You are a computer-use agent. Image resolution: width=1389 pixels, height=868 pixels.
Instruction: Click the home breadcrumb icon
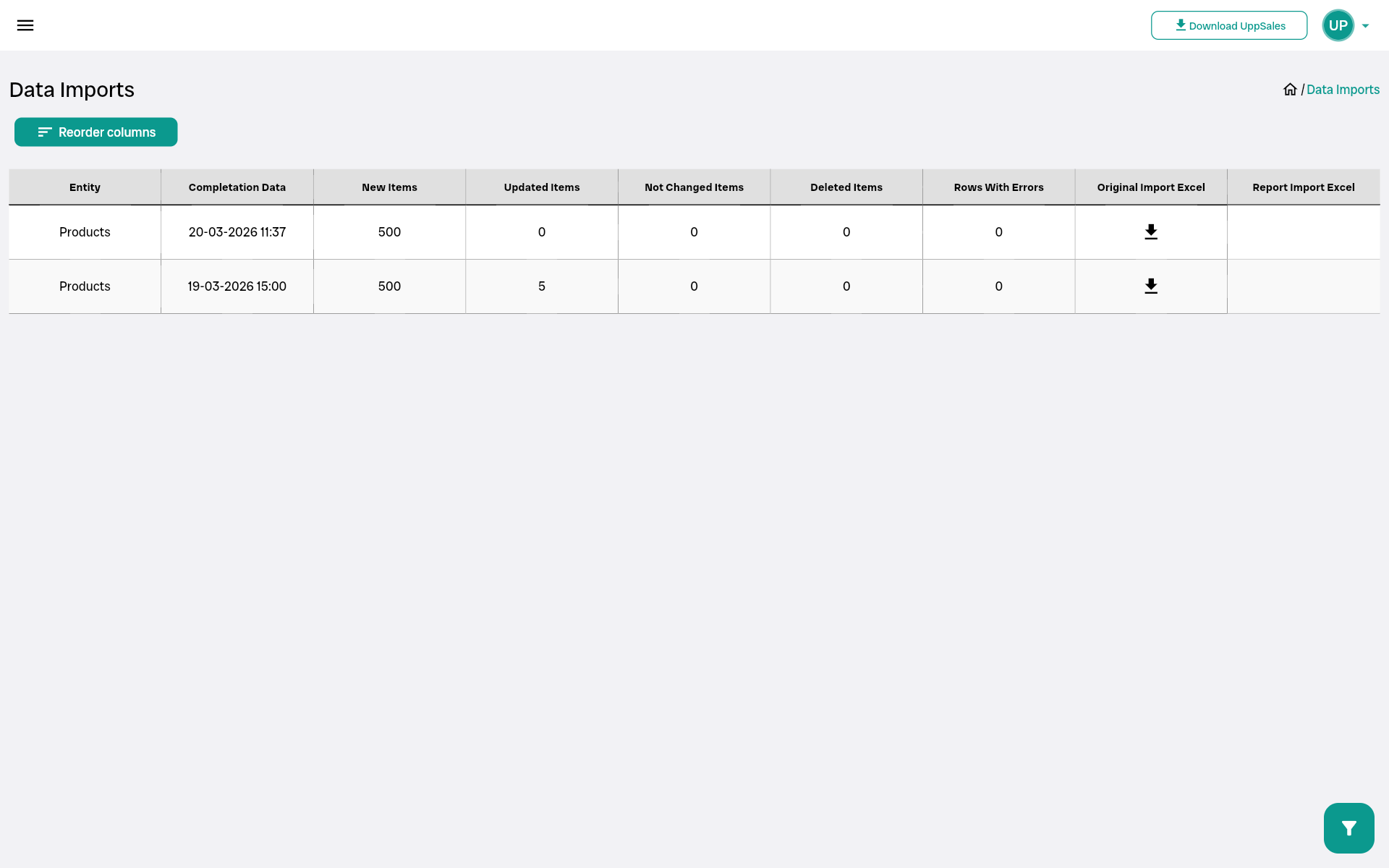tap(1291, 88)
